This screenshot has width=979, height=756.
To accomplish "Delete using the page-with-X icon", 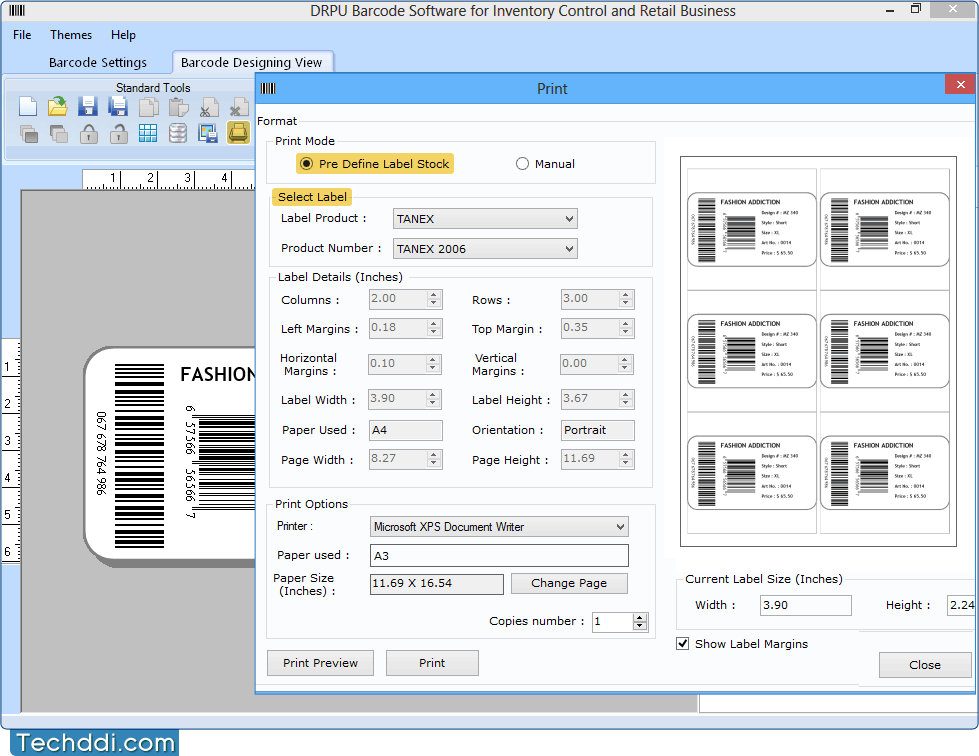I will [238, 107].
